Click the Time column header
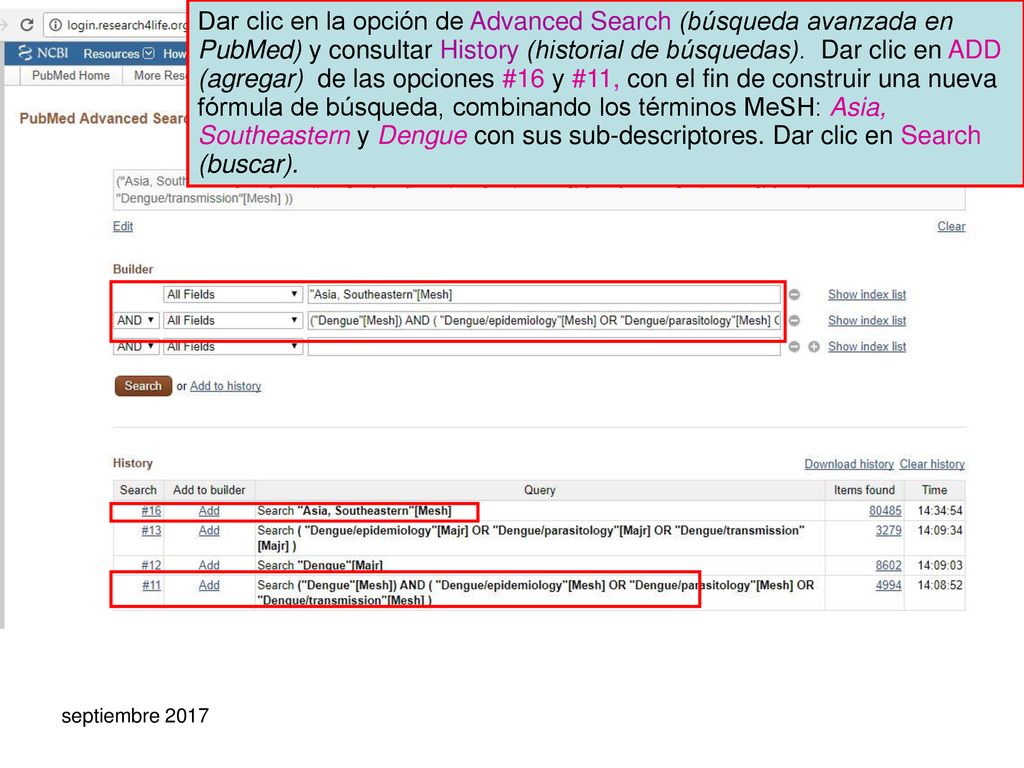1024x768 pixels. [934, 490]
